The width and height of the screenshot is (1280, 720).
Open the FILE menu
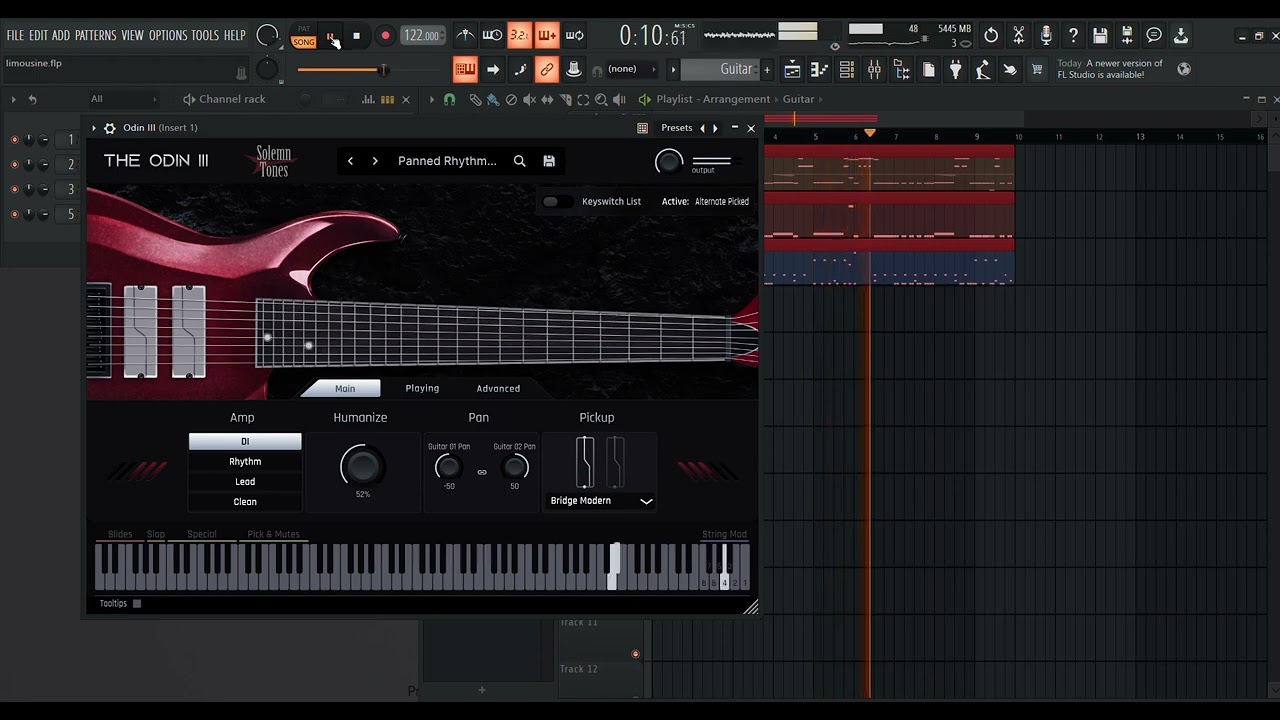click(15, 36)
